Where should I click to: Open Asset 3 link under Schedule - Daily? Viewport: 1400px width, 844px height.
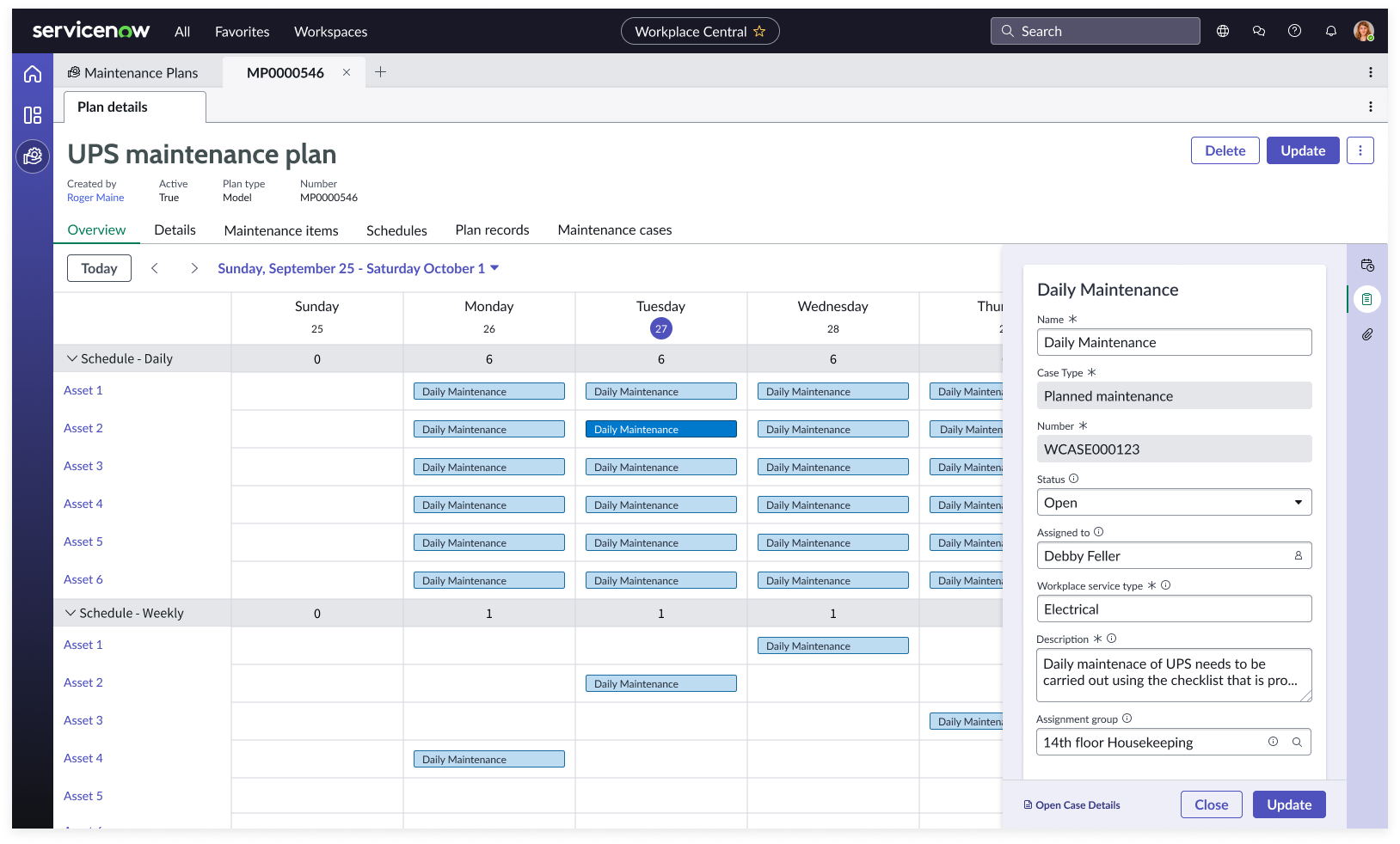coord(83,466)
